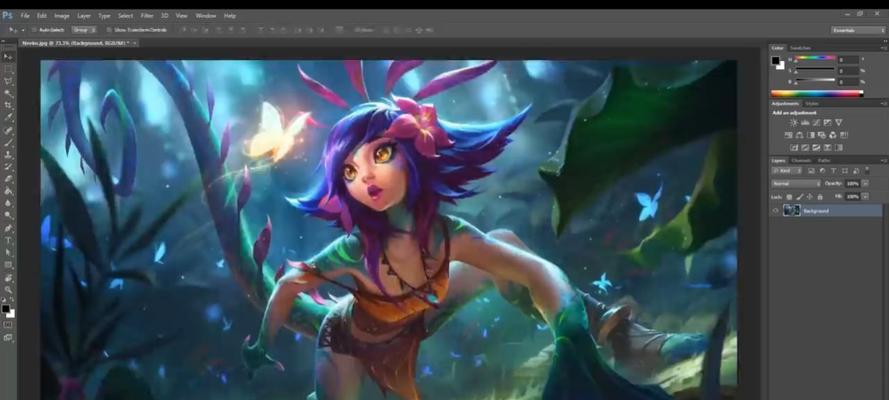This screenshot has height=400, width=889.
Task: Toggle the type layers filter
Action: pos(833,171)
